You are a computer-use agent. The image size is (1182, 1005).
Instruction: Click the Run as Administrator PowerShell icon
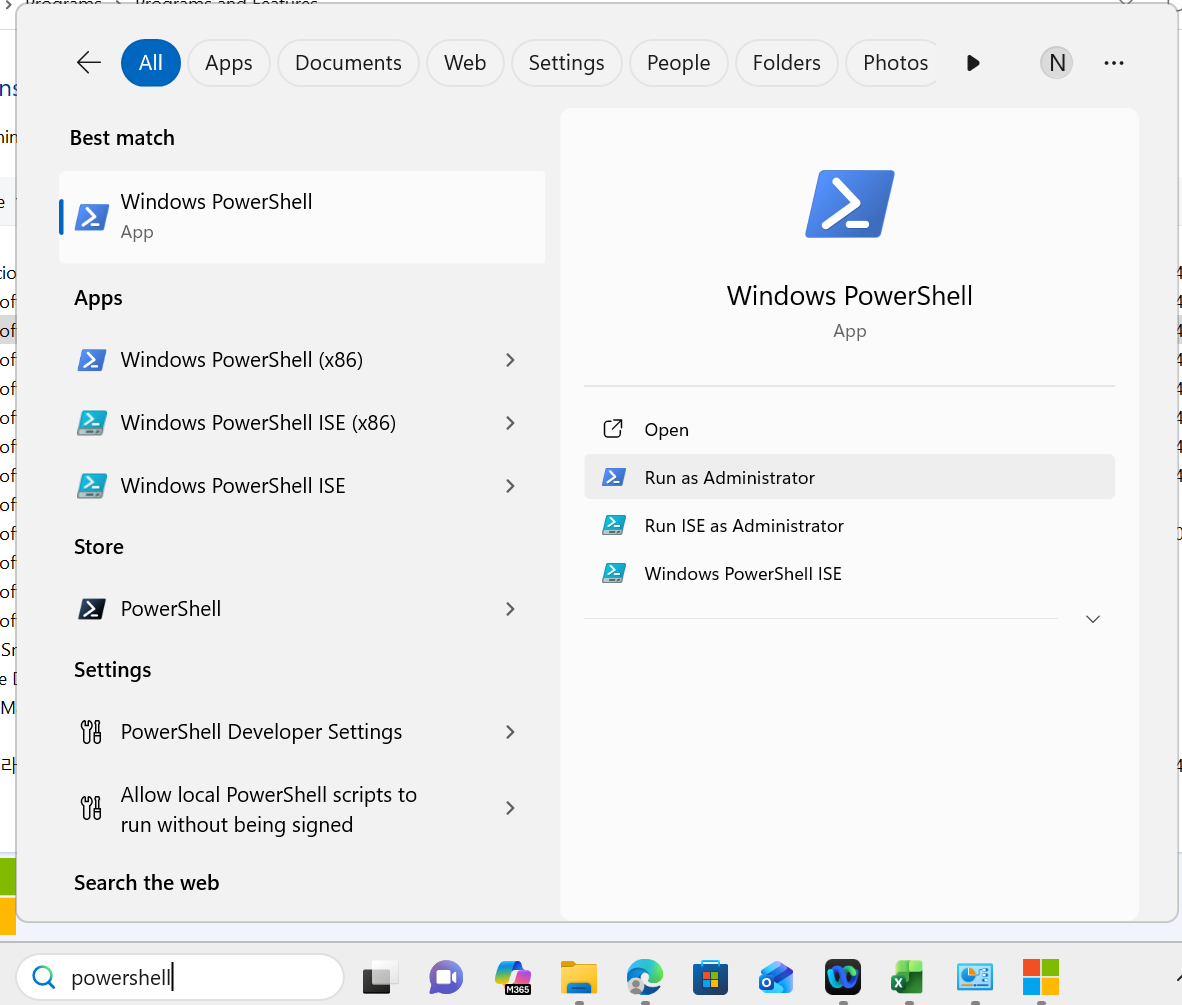[613, 477]
